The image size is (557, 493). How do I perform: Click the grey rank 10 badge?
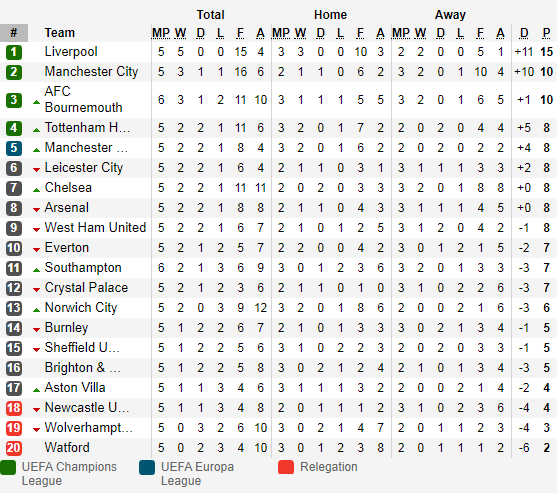point(14,248)
